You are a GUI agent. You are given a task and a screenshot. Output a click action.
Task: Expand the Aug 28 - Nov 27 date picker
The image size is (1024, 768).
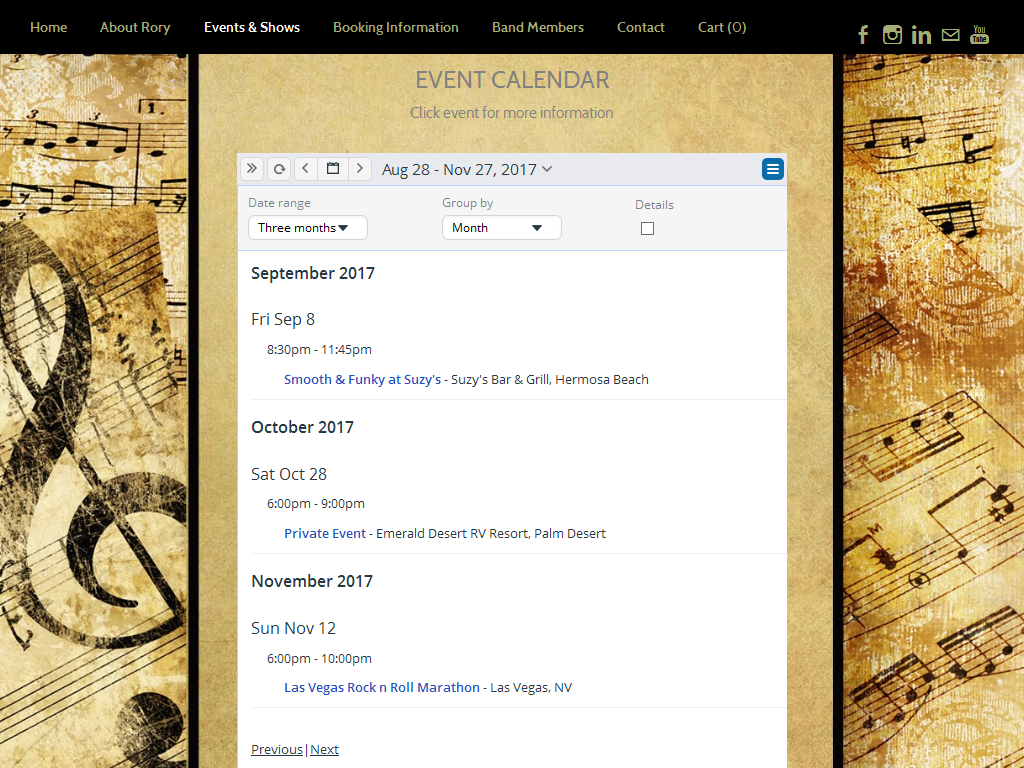(467, 170)
